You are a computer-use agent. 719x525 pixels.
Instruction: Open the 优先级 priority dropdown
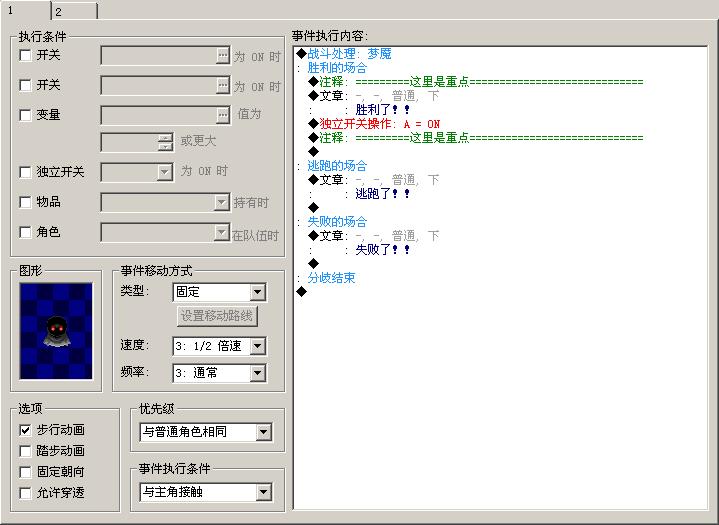pos(263,432)
